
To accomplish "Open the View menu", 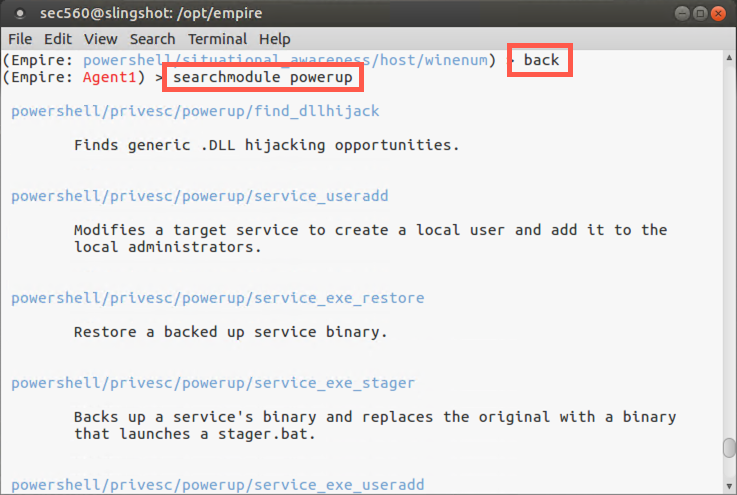I will click(101, 39).
